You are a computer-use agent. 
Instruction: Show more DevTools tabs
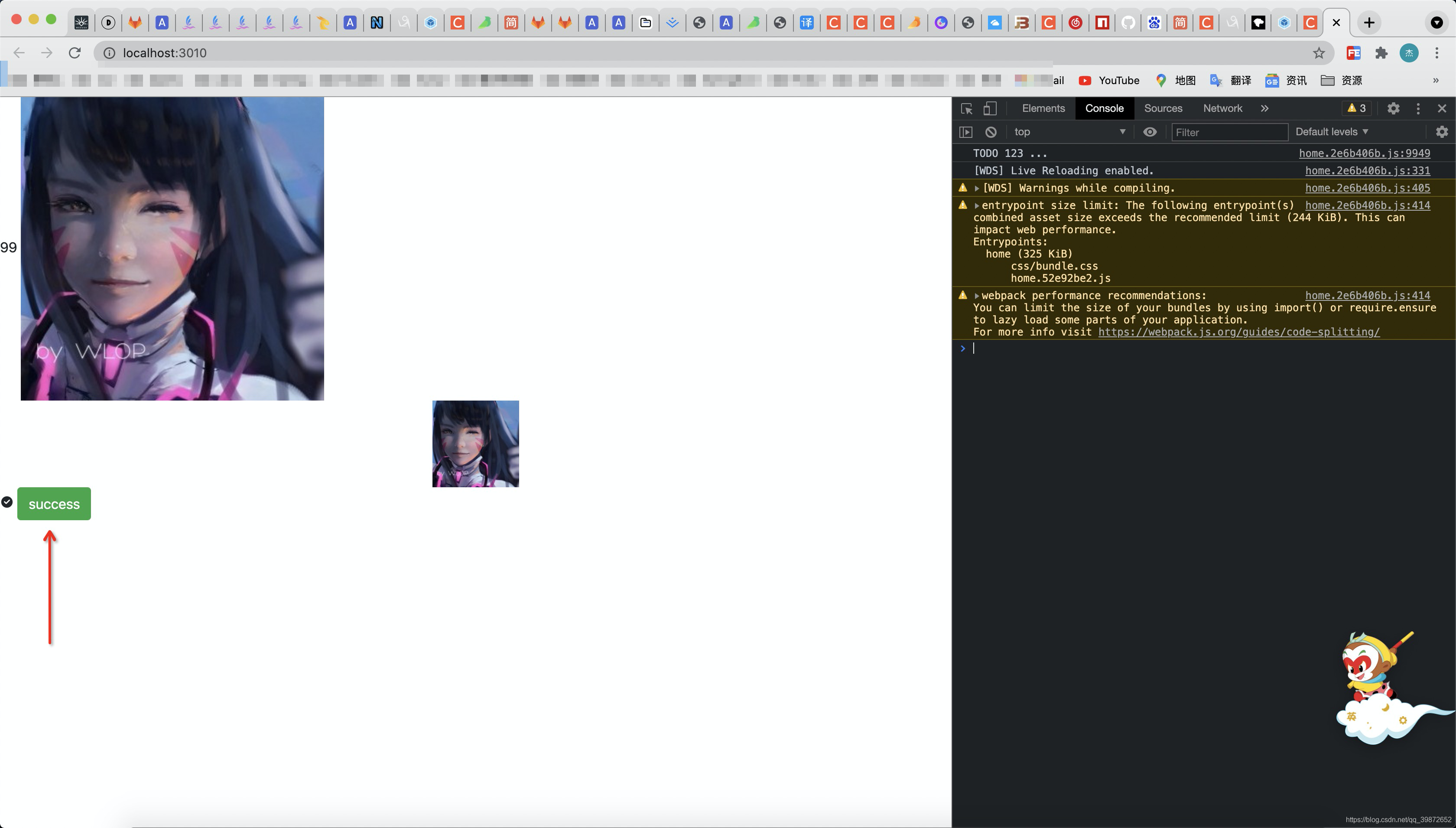coord(1264,109)
